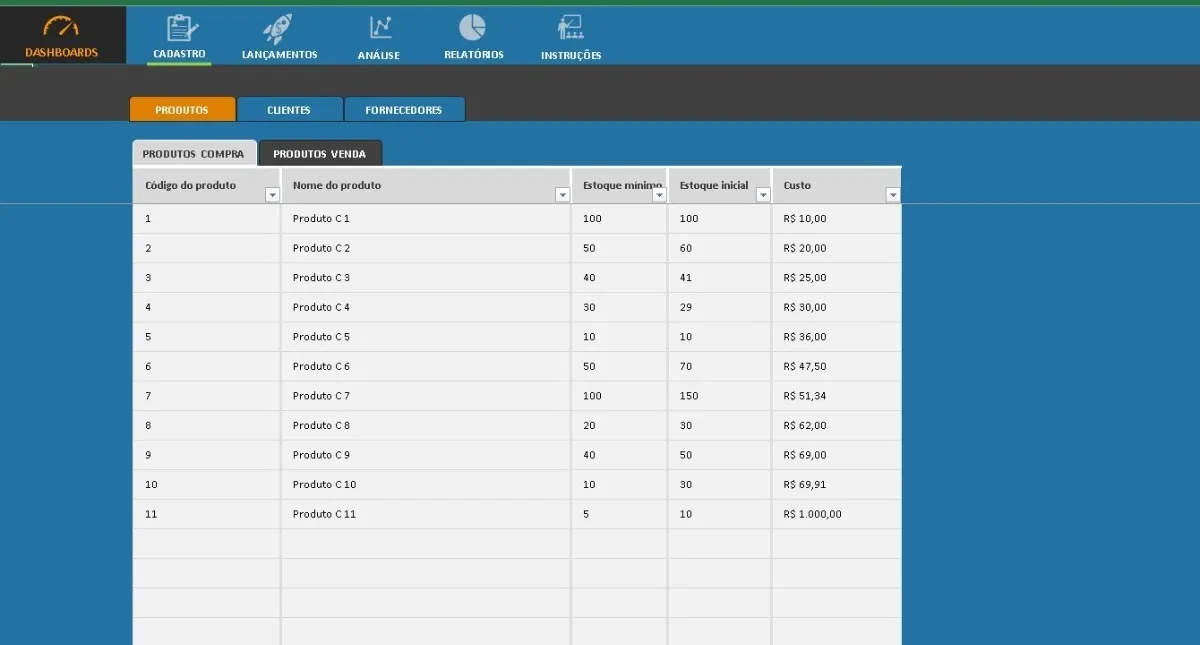The height and width of the screenshot is (645, 1200).
Task: Expand the Estoque mínimo filter dropdown
Action: pyautogui.click(x=659, y=195)
